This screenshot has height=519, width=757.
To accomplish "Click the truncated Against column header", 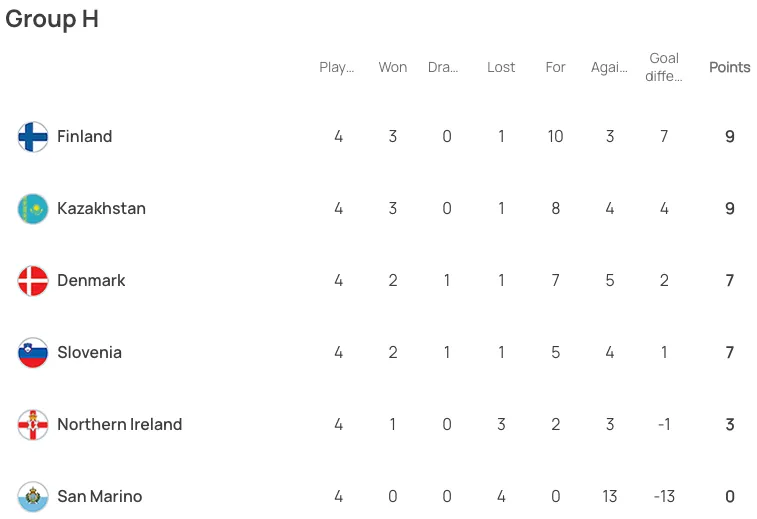I will click(609, 67).
